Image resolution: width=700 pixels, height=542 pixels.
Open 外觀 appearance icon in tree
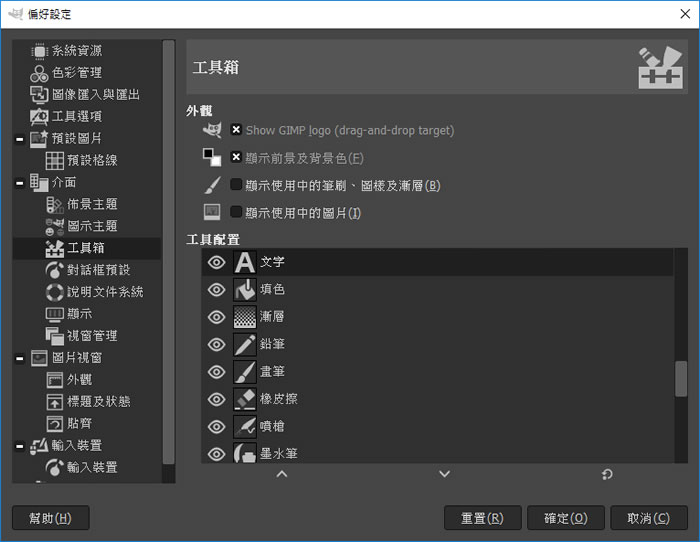click(x=55, y=379)
